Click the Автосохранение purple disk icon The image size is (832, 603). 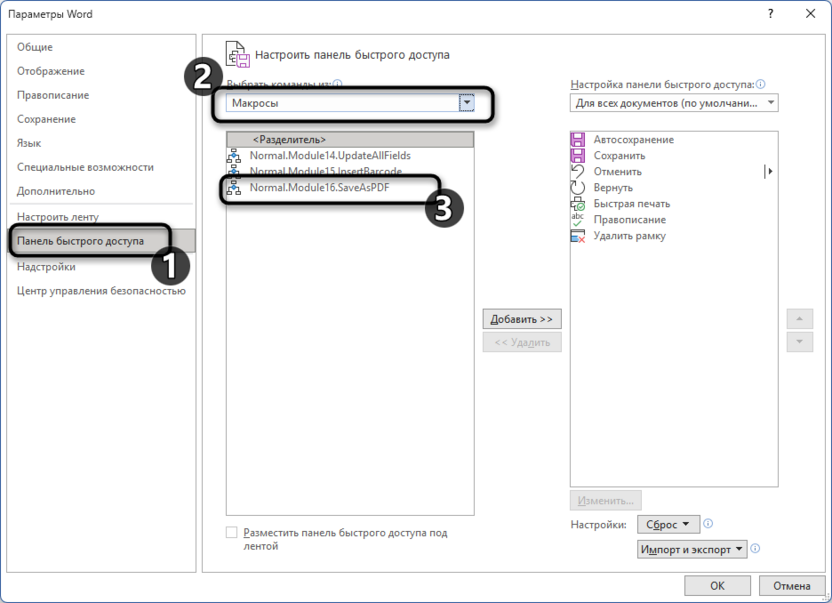tap(577, 140)
